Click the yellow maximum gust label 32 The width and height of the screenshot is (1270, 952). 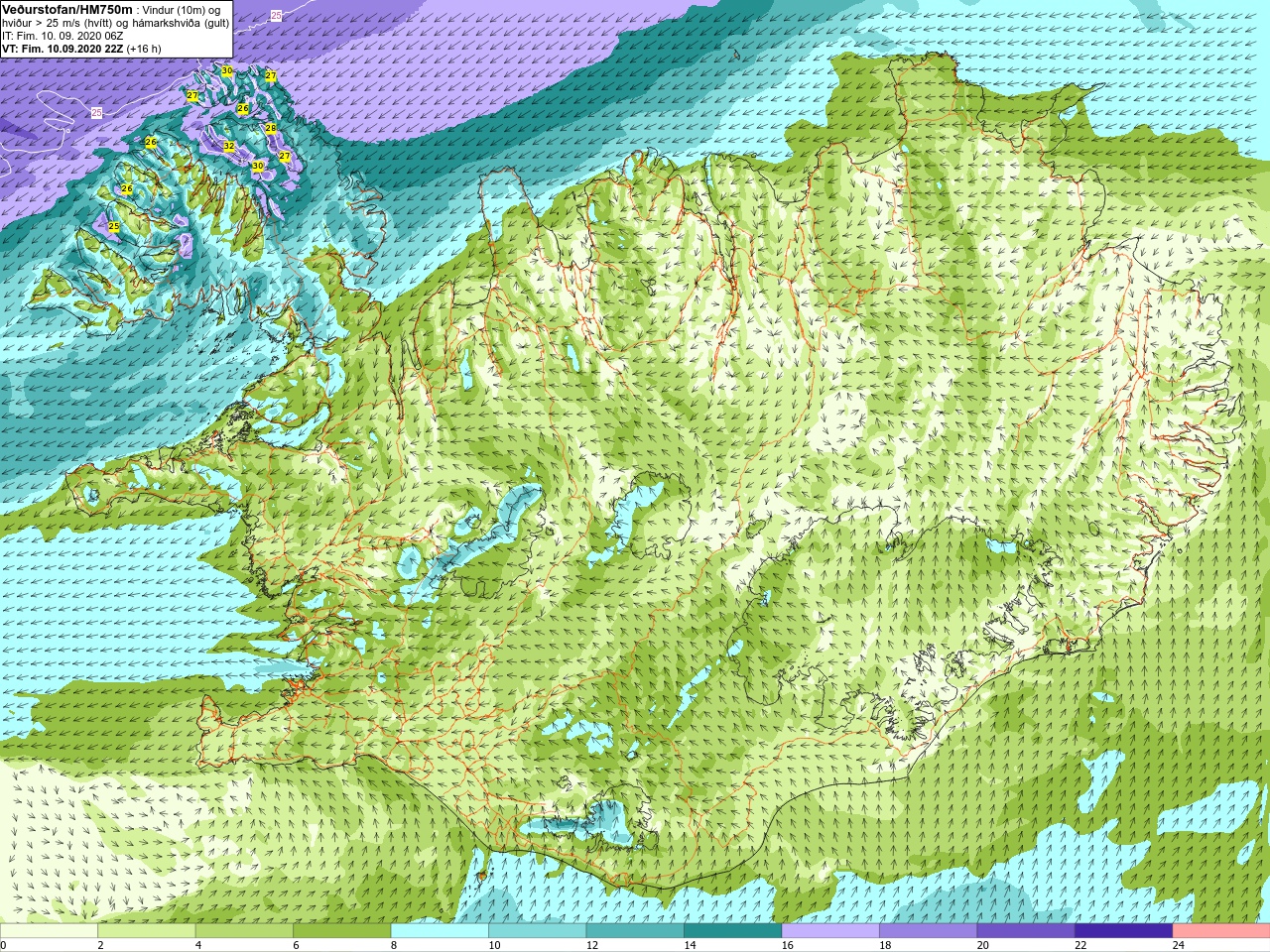coord(229,146)
